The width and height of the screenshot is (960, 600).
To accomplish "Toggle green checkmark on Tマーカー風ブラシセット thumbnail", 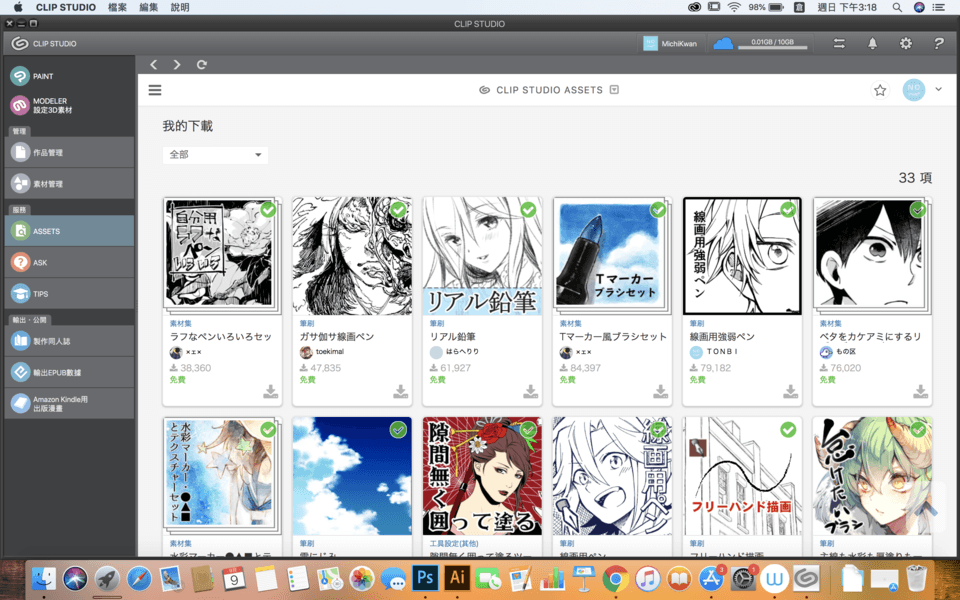I will (x=658, y=210).
